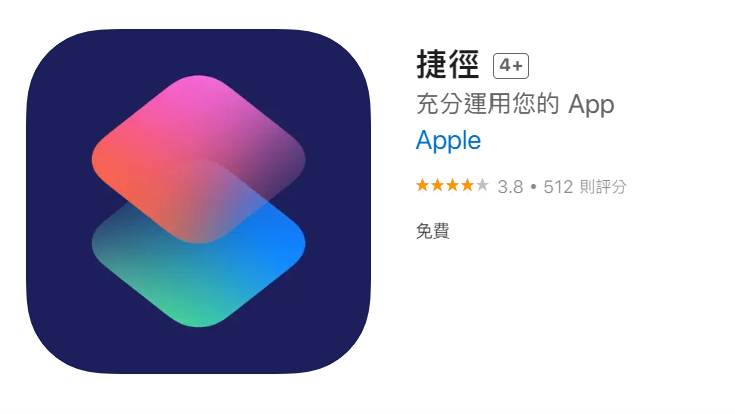Open the Shortcuts app icon

tap(198, 201)
